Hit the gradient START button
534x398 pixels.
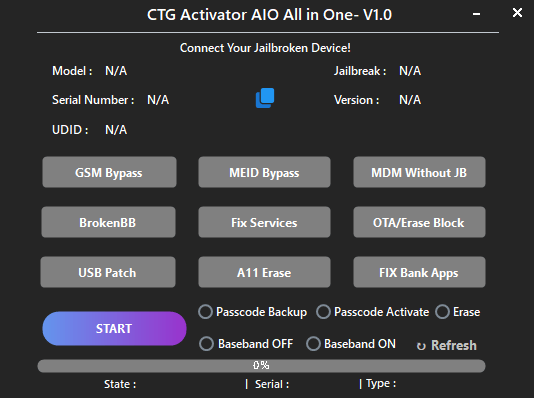[114, 329]
